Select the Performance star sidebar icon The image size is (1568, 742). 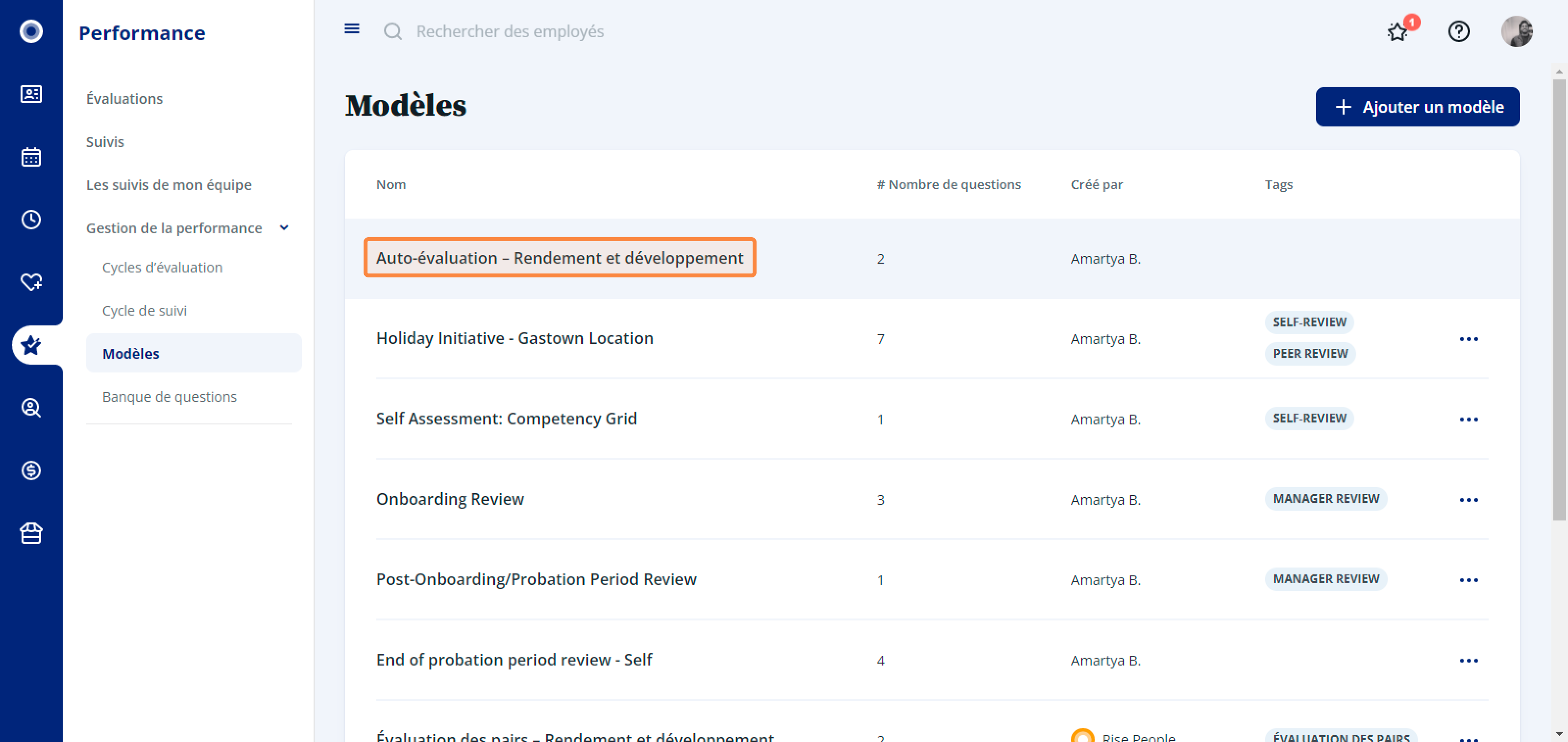click(31, 345)
